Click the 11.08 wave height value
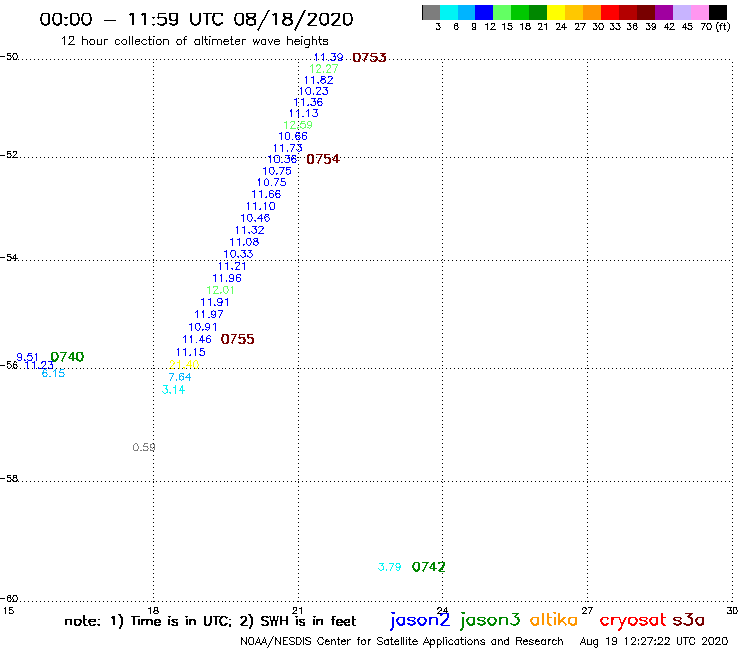This screenshot has width=740, height=650. pyautogui.click(x=244, y=242)
